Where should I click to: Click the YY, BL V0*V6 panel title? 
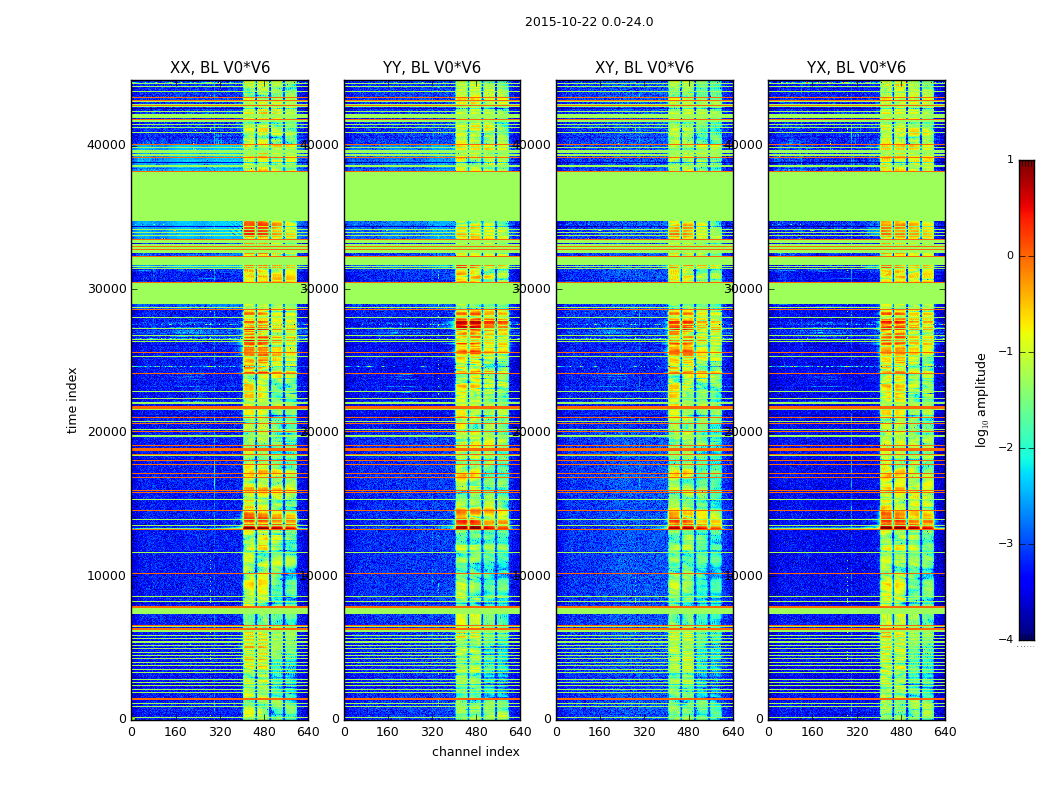pos(432,68)
